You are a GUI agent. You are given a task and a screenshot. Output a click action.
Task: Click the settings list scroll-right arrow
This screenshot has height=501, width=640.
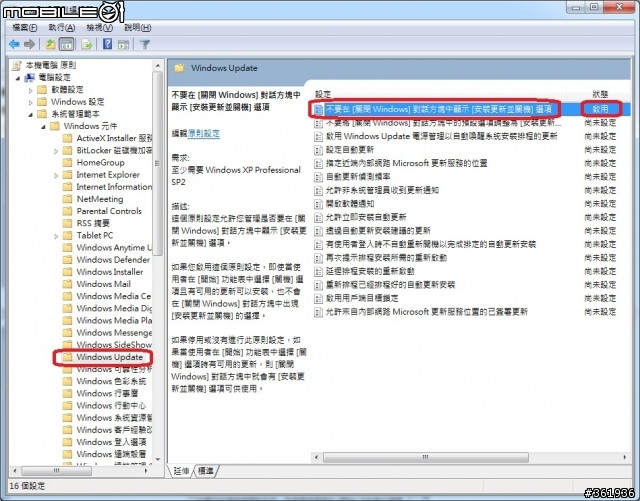click(624, 457)
